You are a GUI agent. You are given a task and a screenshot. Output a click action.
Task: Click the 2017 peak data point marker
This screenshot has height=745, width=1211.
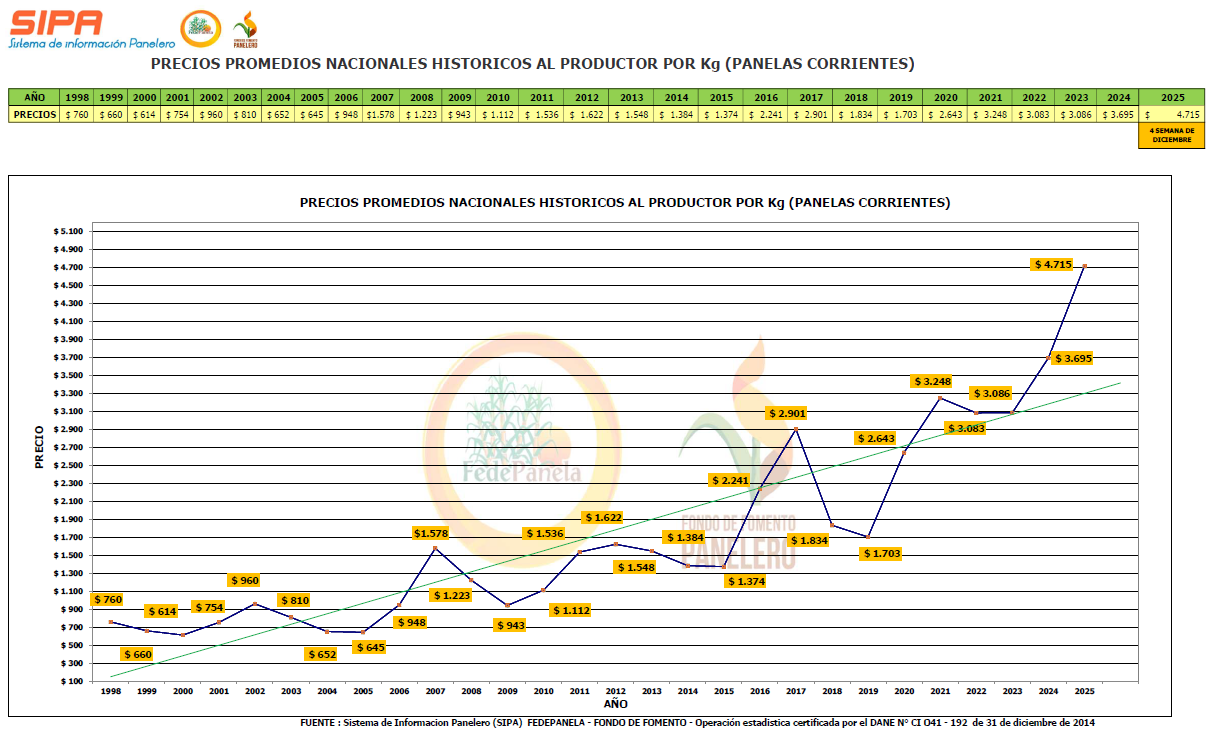pyautogui.click(x=795, y=429)
